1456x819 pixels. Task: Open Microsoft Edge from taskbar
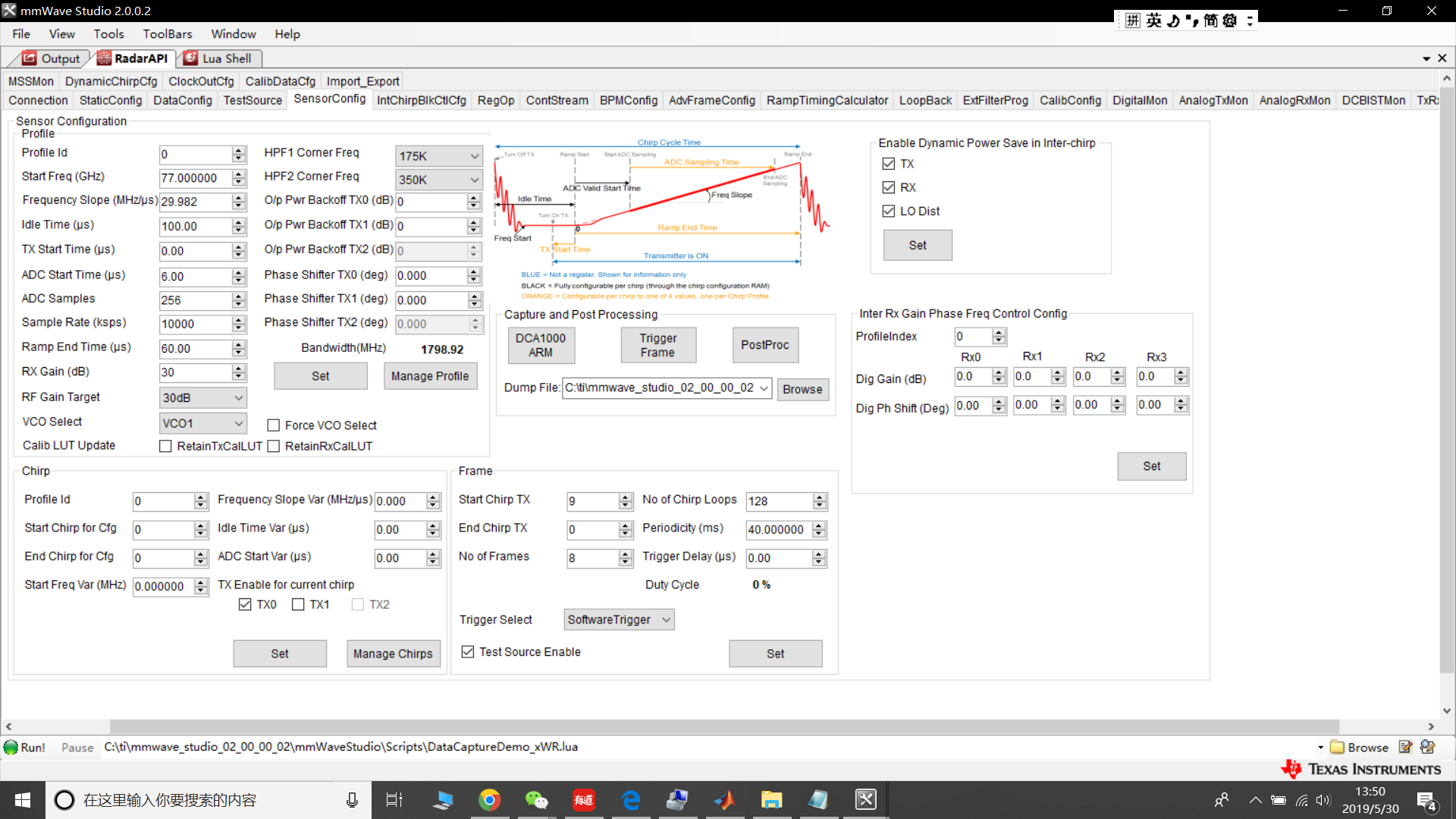click(x=631, y=800)
